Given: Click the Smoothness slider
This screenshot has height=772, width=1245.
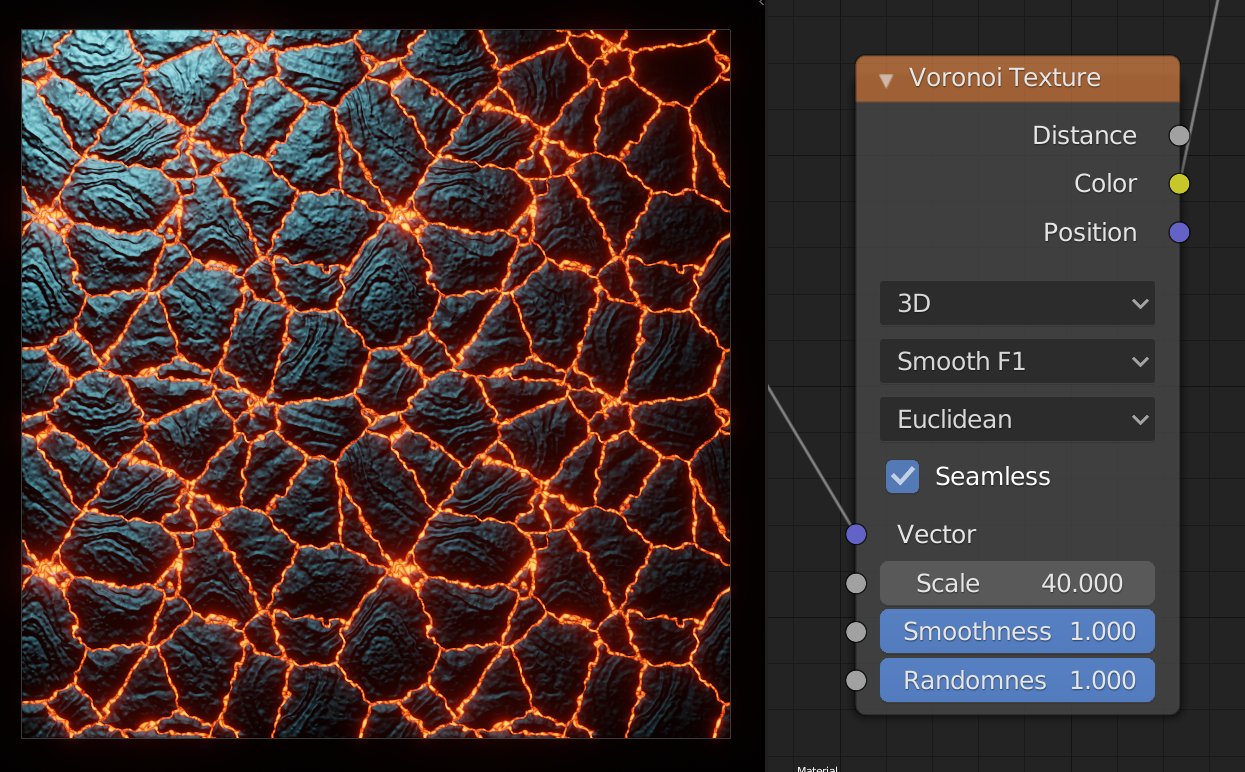Looking at the screenshot, I should tap(1017, 631).
